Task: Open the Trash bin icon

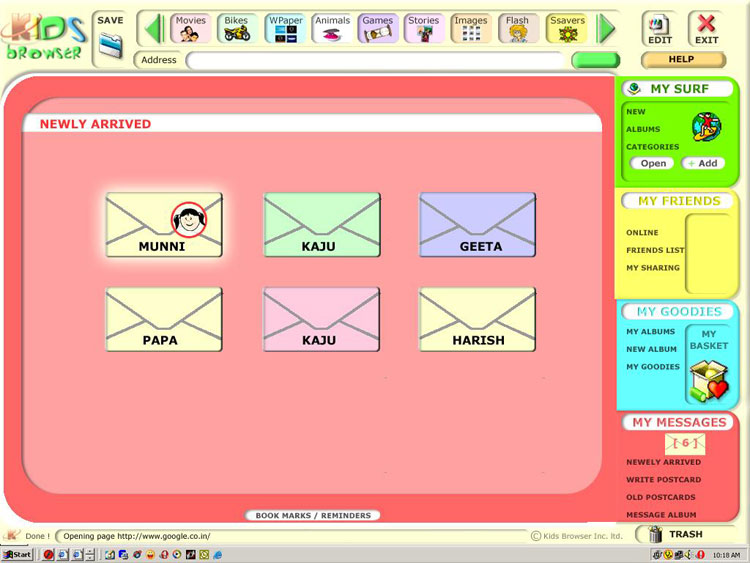Action: pos(656,534)
